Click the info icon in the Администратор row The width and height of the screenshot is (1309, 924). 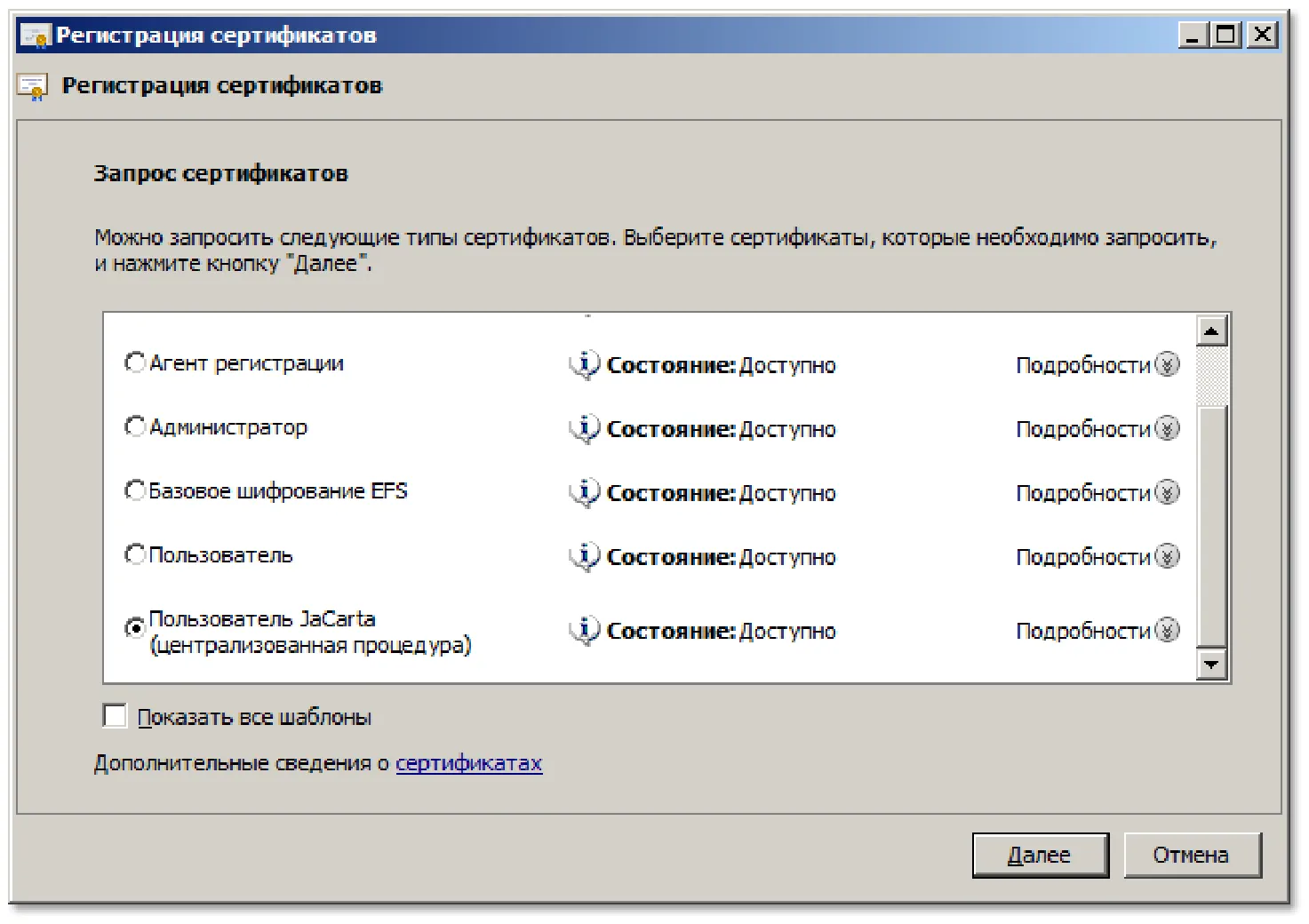pos(584,429)
